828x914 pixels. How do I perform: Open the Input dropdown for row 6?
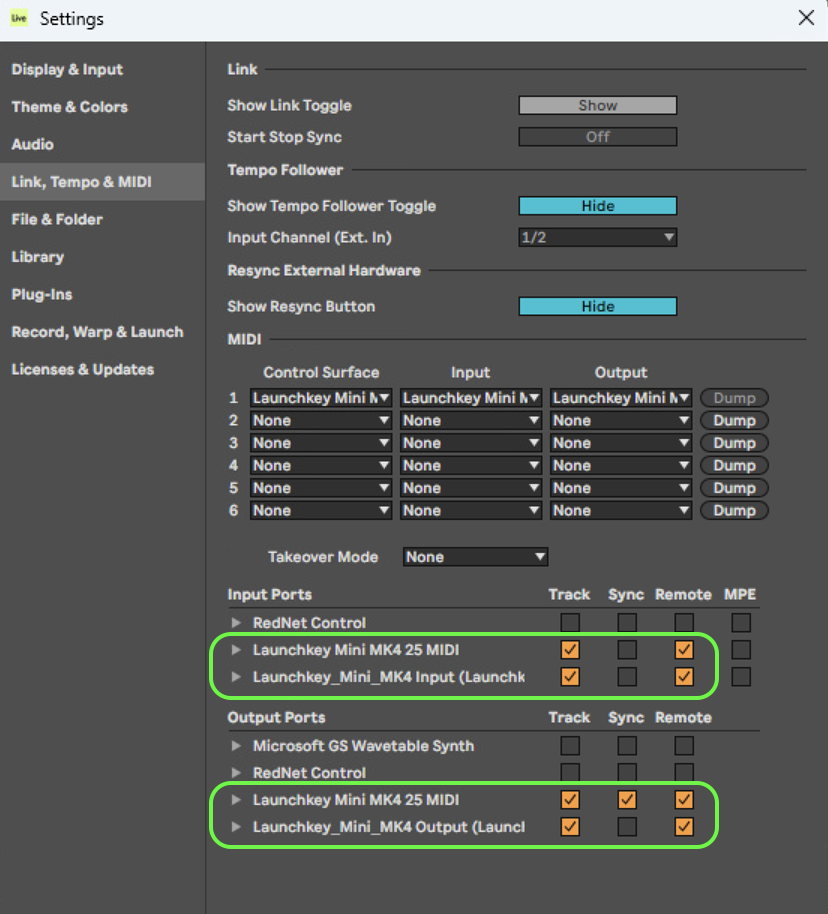tap(471, 511)
